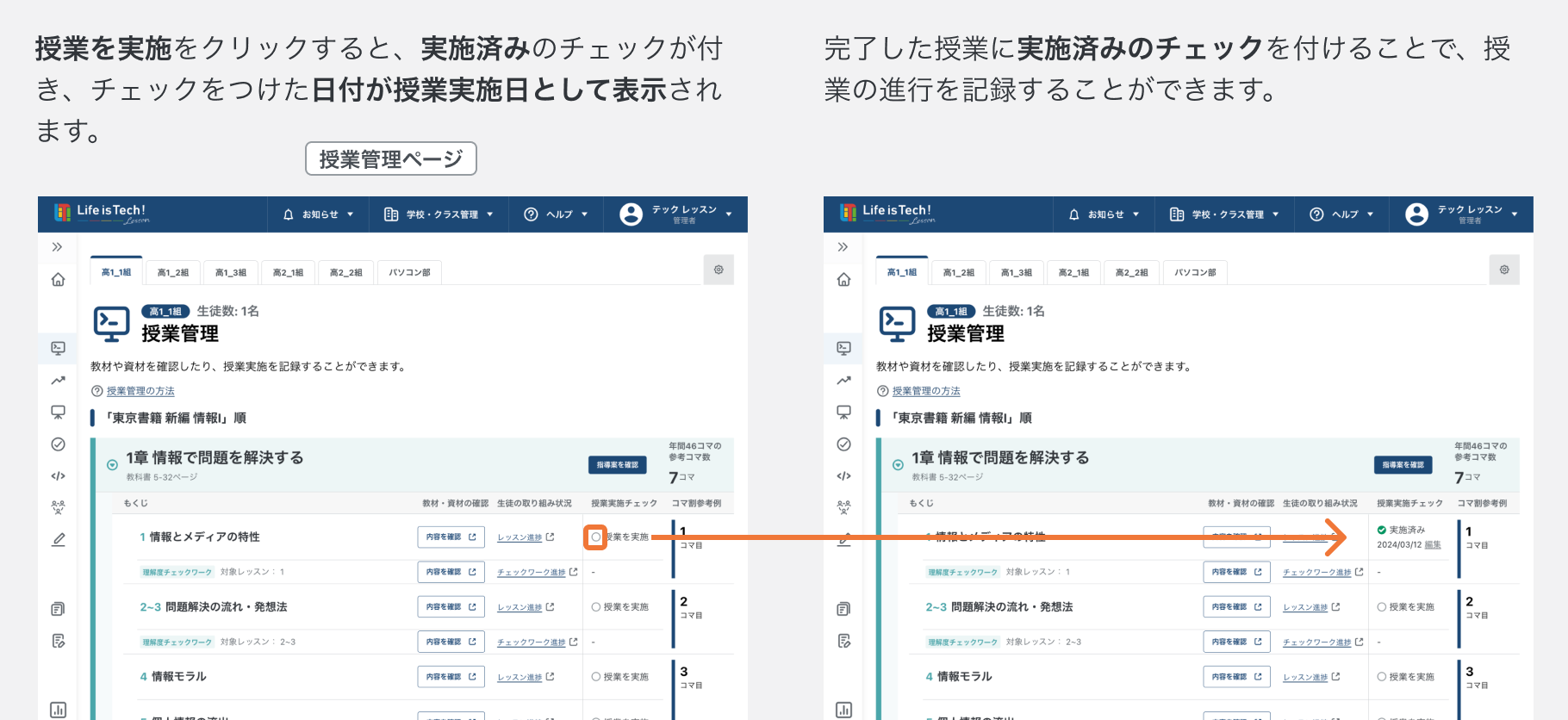Screen dimensions: 1568x720
Task: Click 指導案を確認 button in right screenshot
Action: click(x=1403, y=465)
